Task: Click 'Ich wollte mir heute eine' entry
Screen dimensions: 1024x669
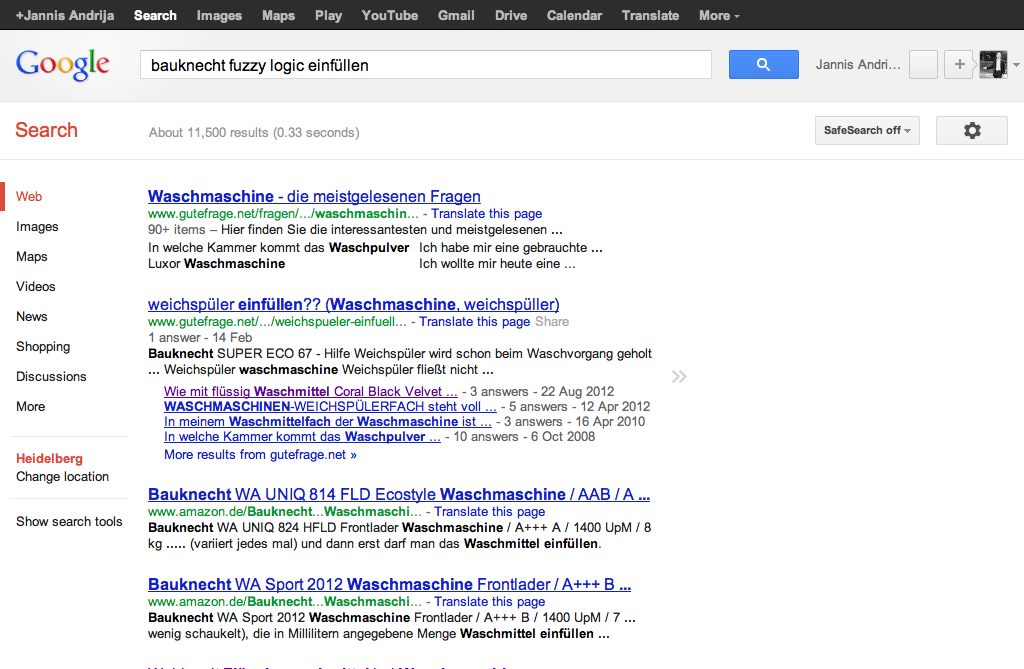Action: [x=497, y=264]
